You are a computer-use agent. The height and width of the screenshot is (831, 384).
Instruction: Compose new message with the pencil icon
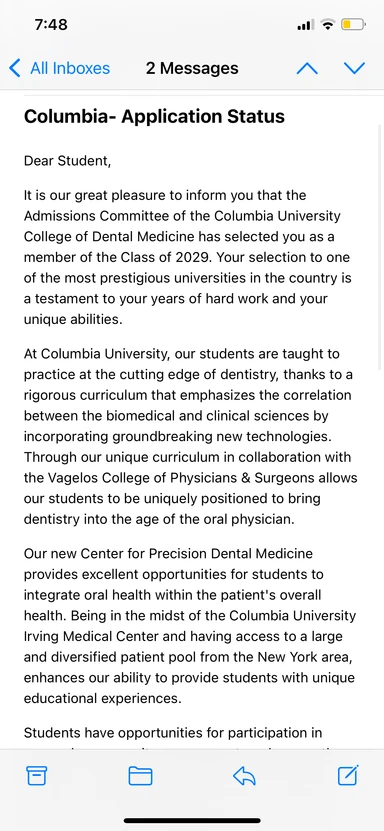[349, 775]
